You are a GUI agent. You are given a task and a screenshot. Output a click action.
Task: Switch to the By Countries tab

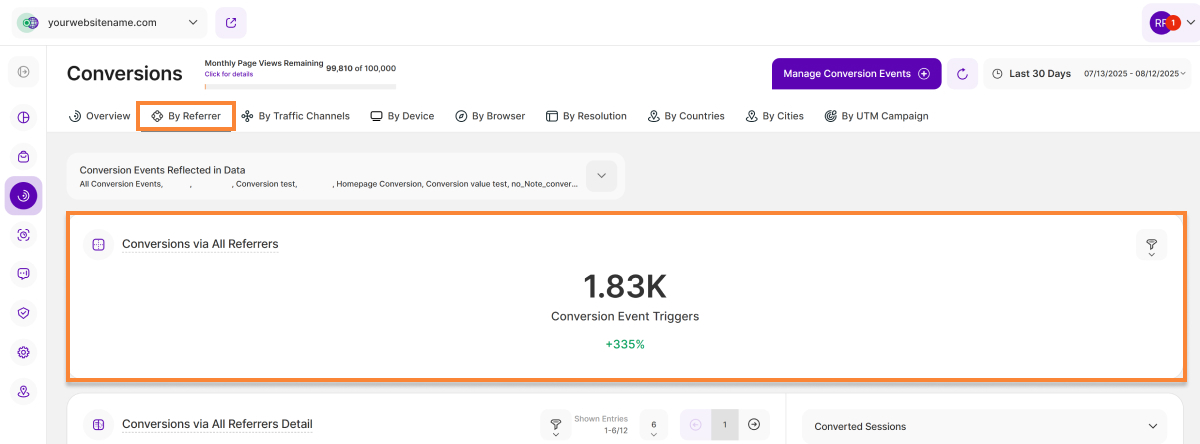point(686,116)
